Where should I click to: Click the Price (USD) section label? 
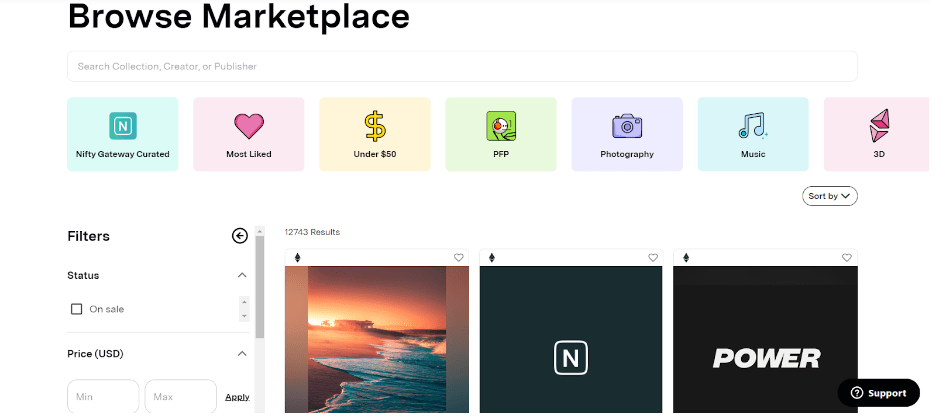[95, 353]
